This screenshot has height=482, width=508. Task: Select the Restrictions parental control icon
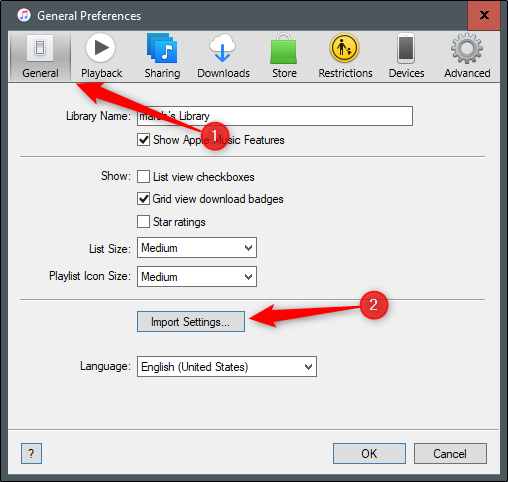click(x=345, y=48)
